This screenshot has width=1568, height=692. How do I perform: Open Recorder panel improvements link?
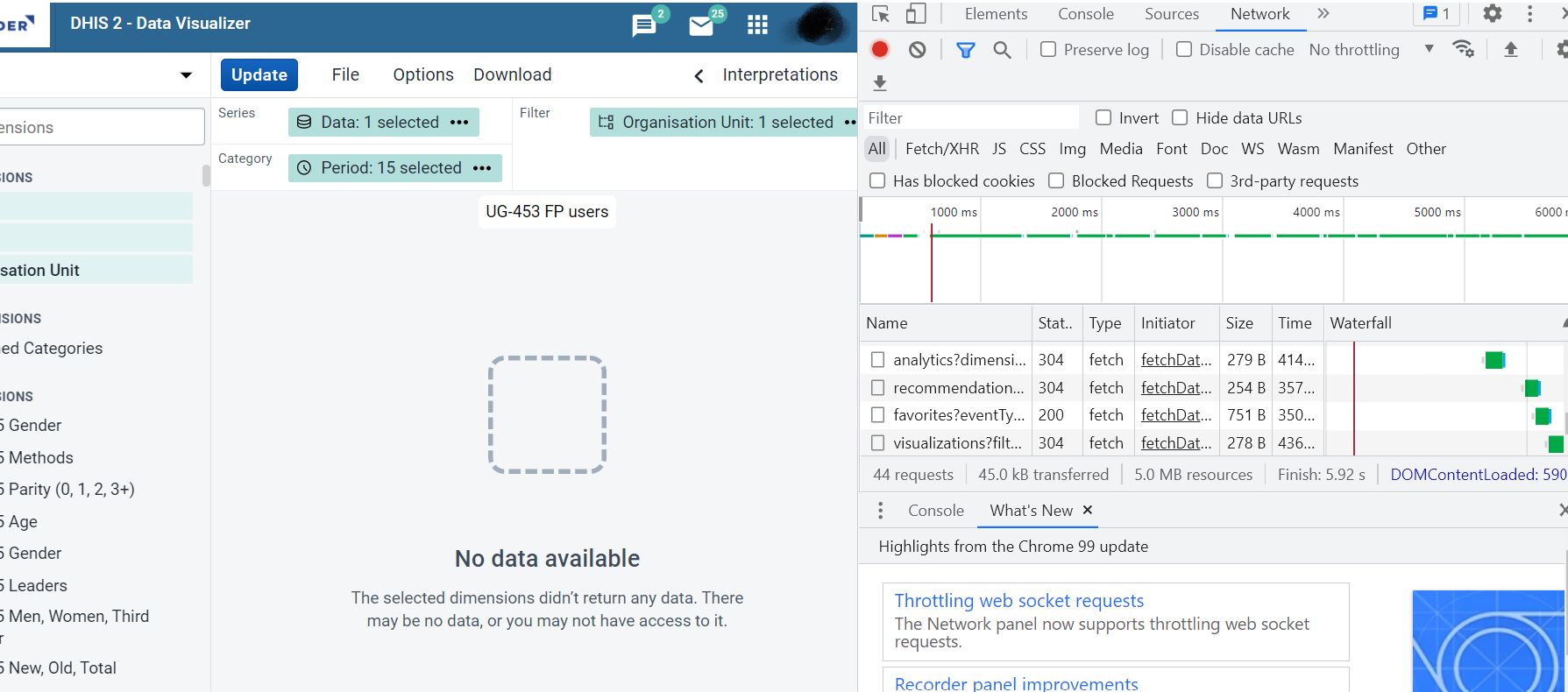pos(1017,683)
